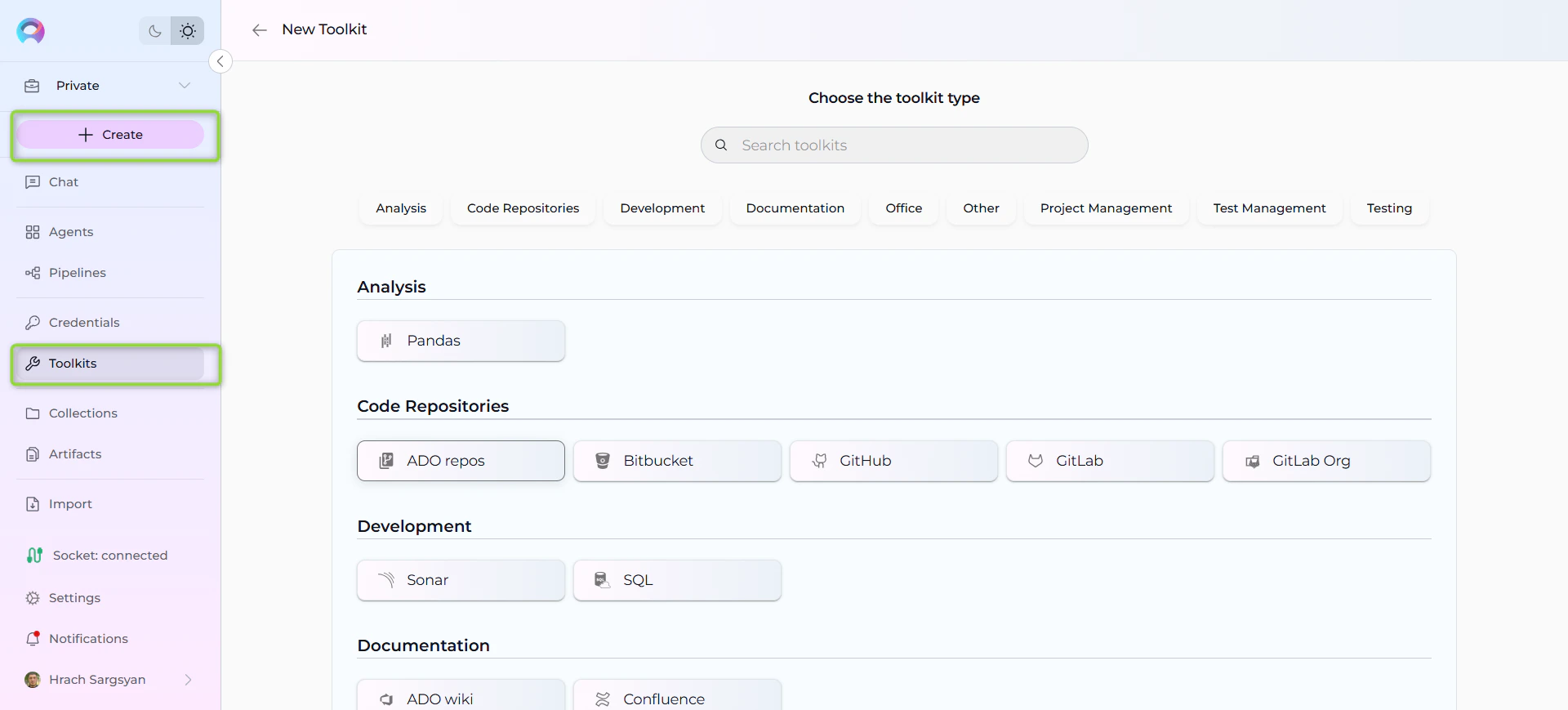Viewport: 1568px width, 710px height.
Task: Choose the GitHub toolkit
Action: coord(893,461)
